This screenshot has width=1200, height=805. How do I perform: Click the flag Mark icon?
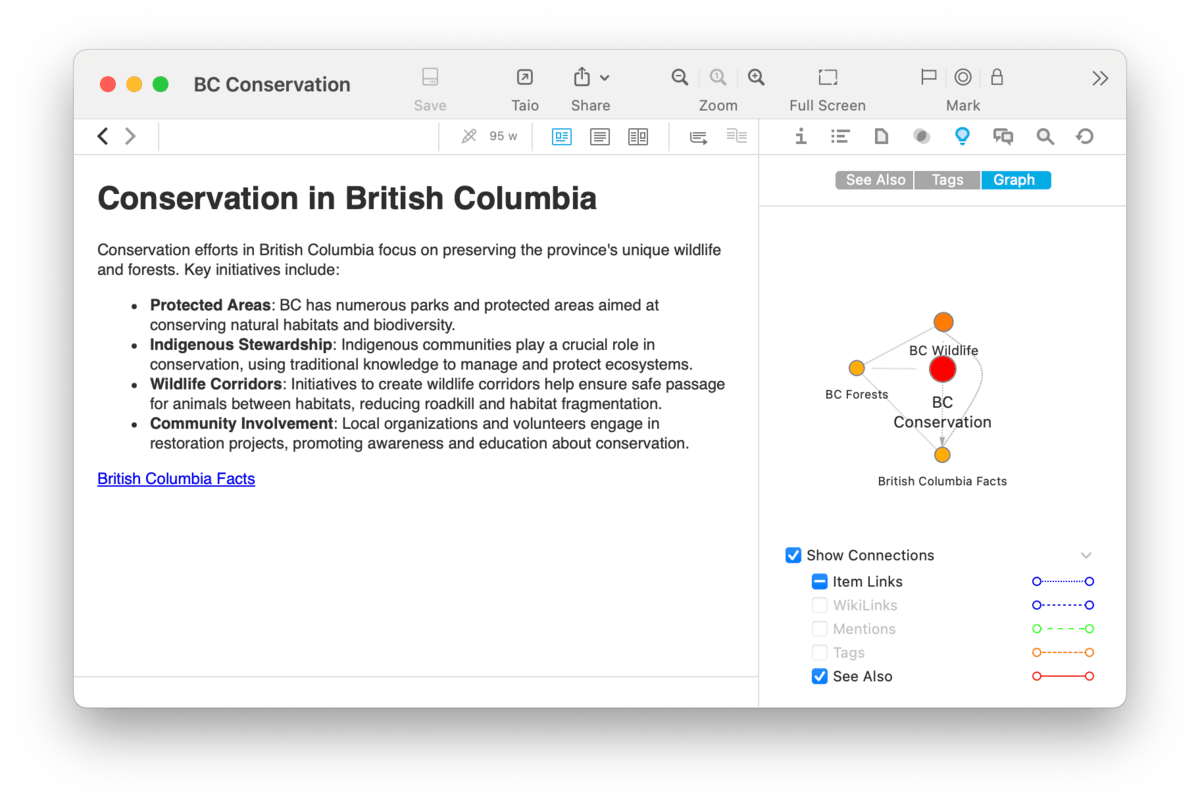[928, 78]
